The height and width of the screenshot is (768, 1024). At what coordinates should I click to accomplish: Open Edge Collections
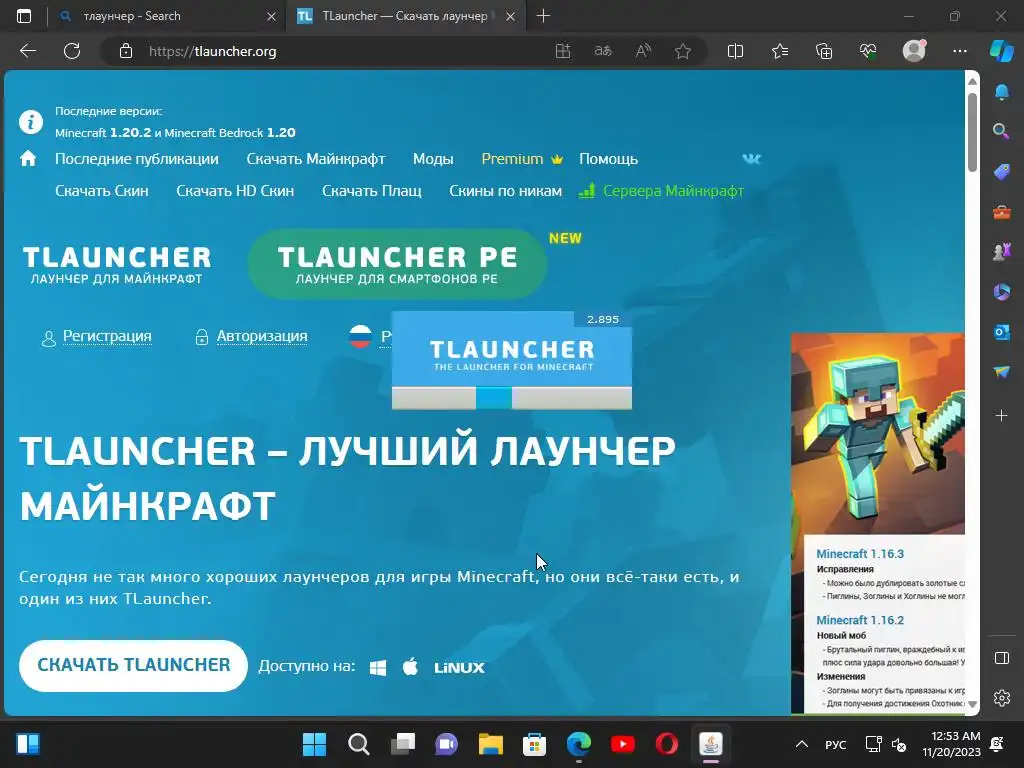pyautogui.click(x=824, y=51)
